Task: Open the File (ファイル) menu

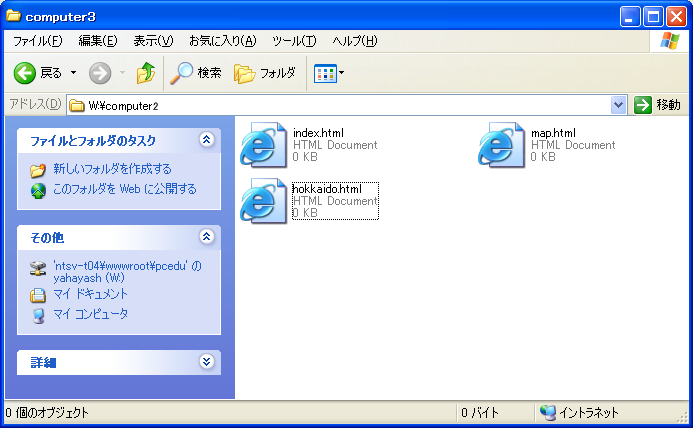Action: [x=37, y=41]
